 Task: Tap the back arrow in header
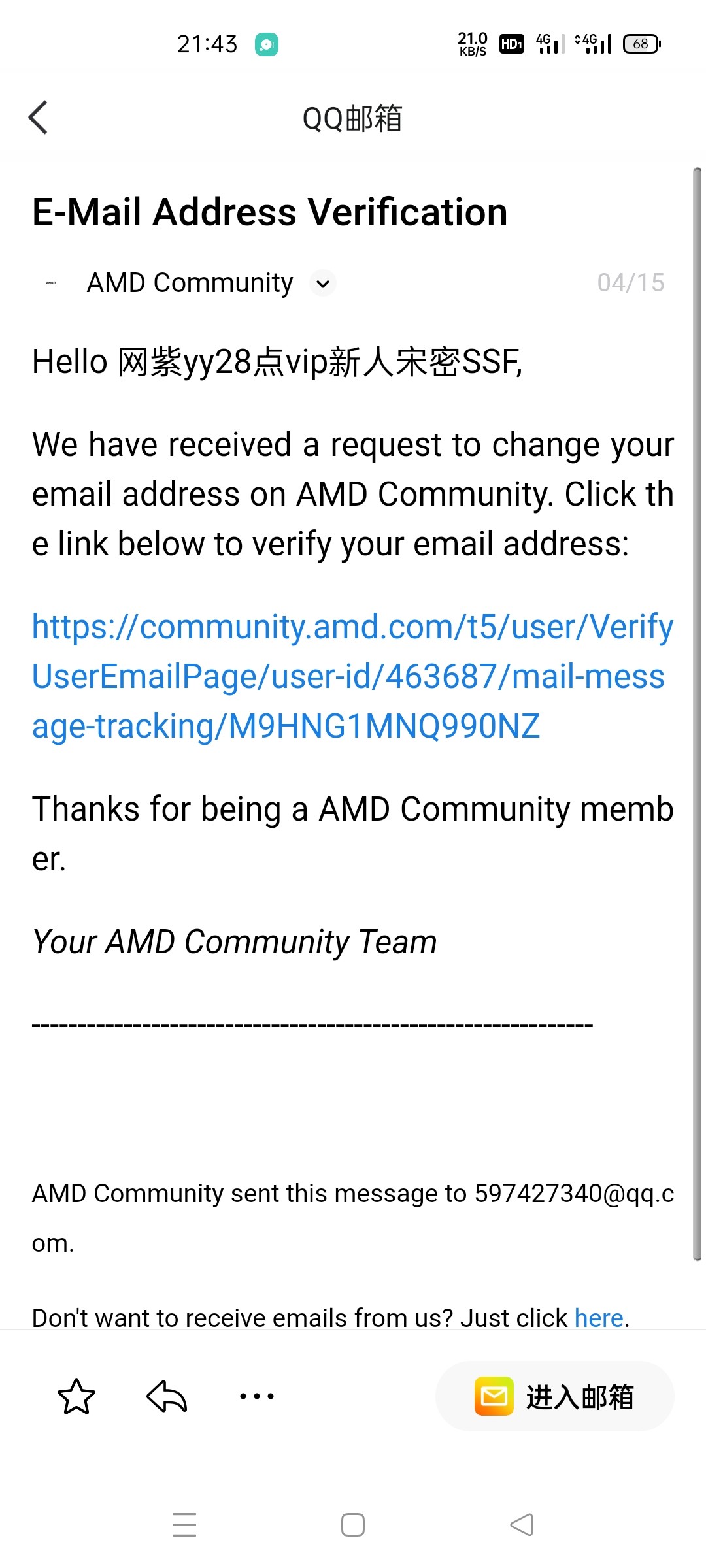[39, 118]
